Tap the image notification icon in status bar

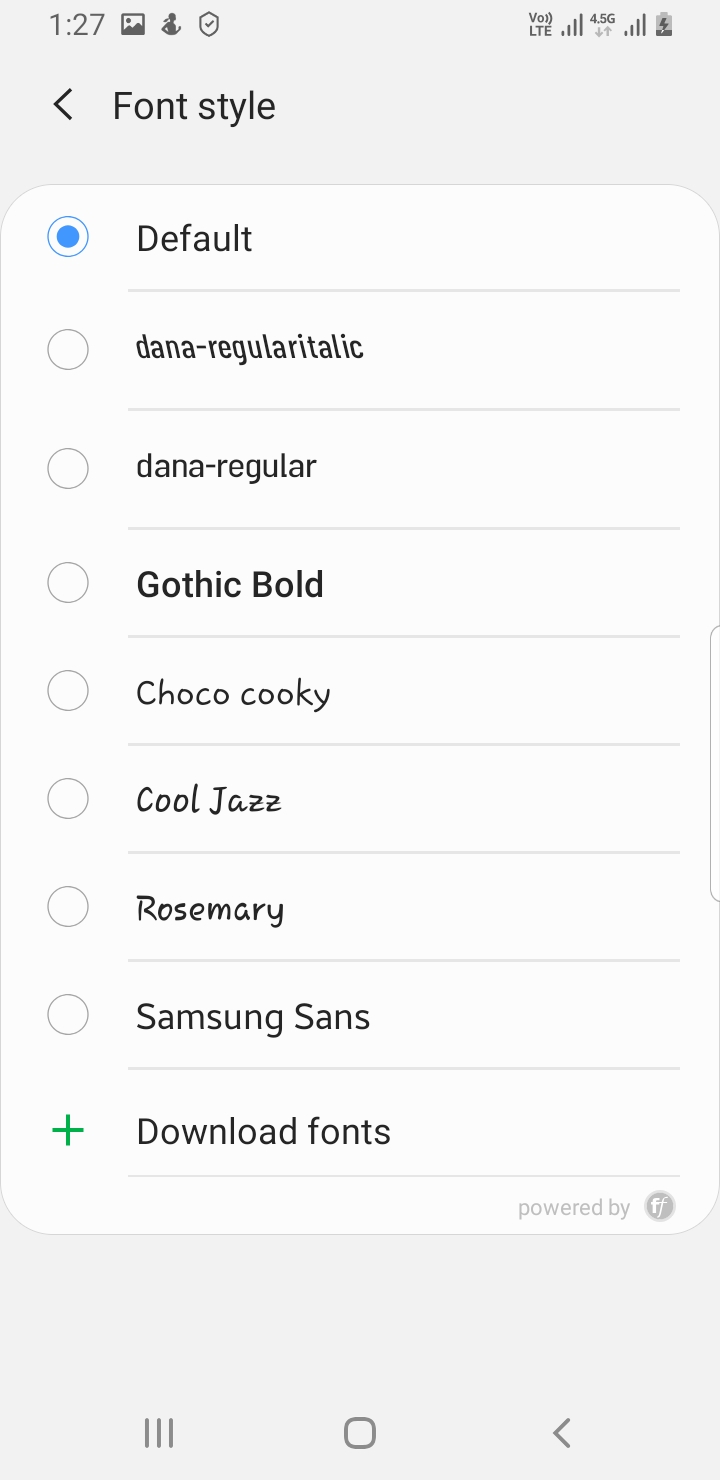133,26
